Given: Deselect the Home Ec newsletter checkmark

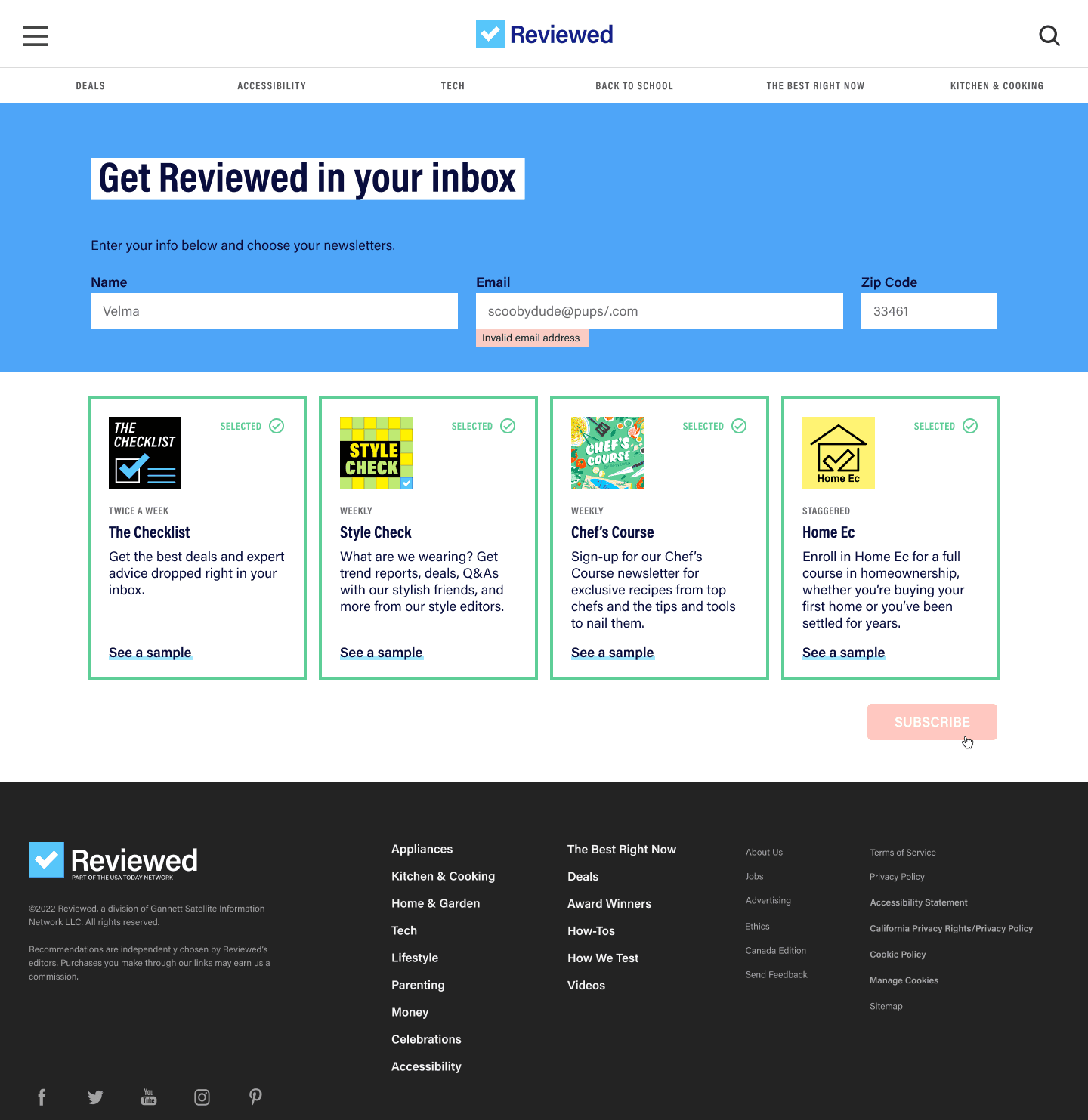Looking at the screenshot, I should tap(970, 426).
